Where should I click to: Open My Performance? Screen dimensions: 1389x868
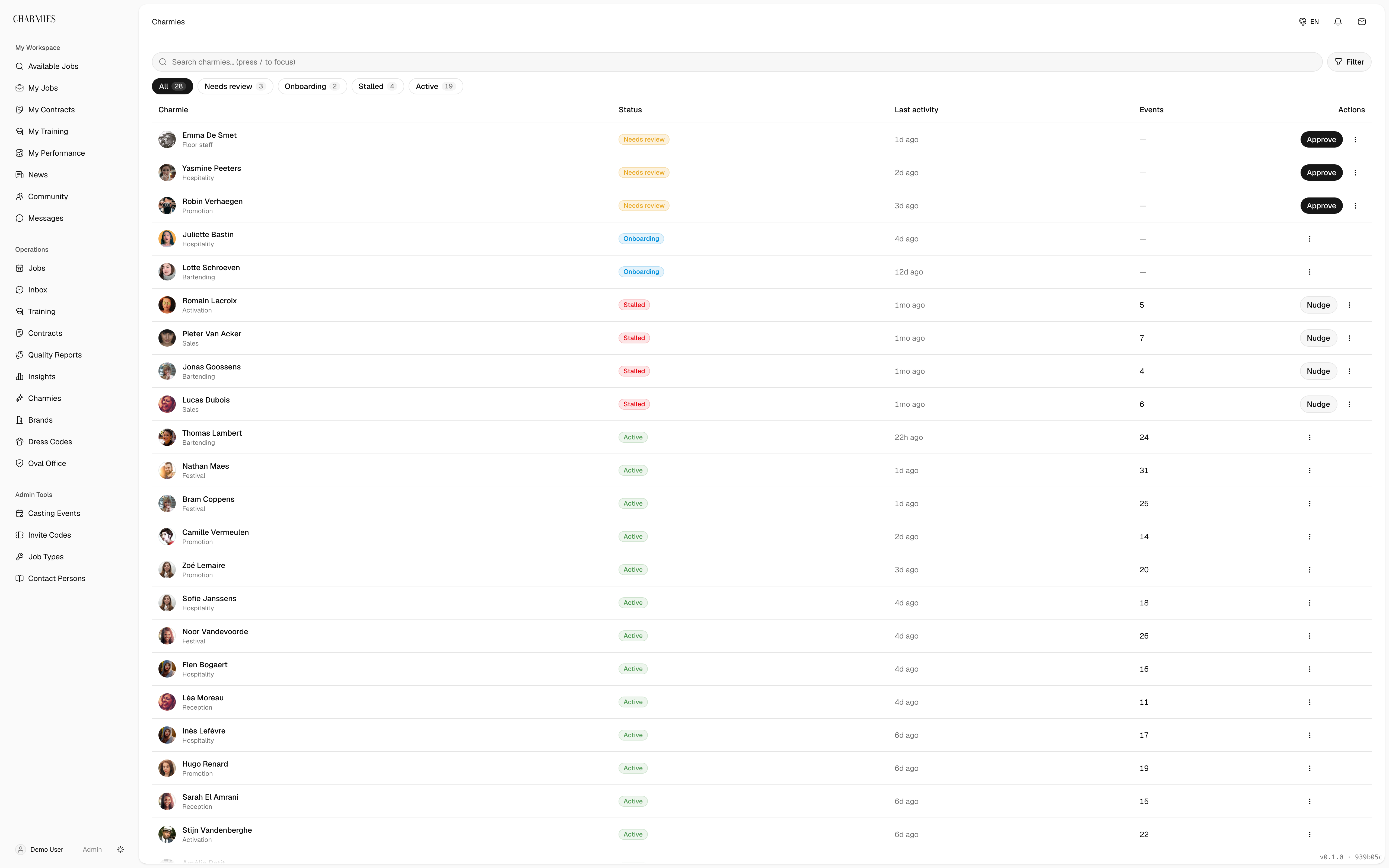(x=69, y=153)
